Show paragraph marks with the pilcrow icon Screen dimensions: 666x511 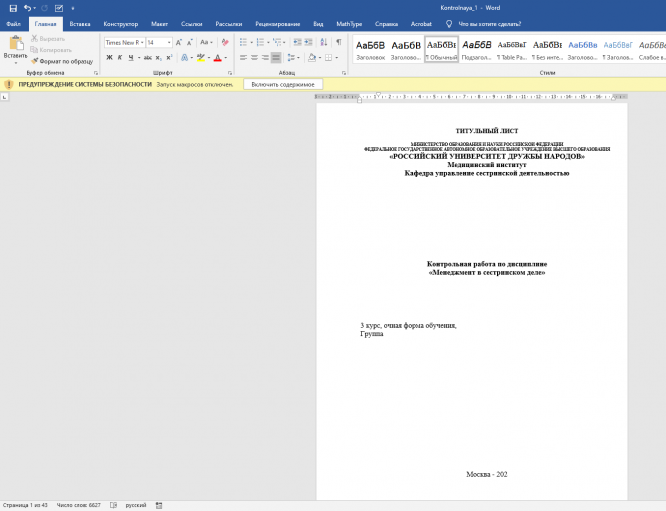(338, 42)
